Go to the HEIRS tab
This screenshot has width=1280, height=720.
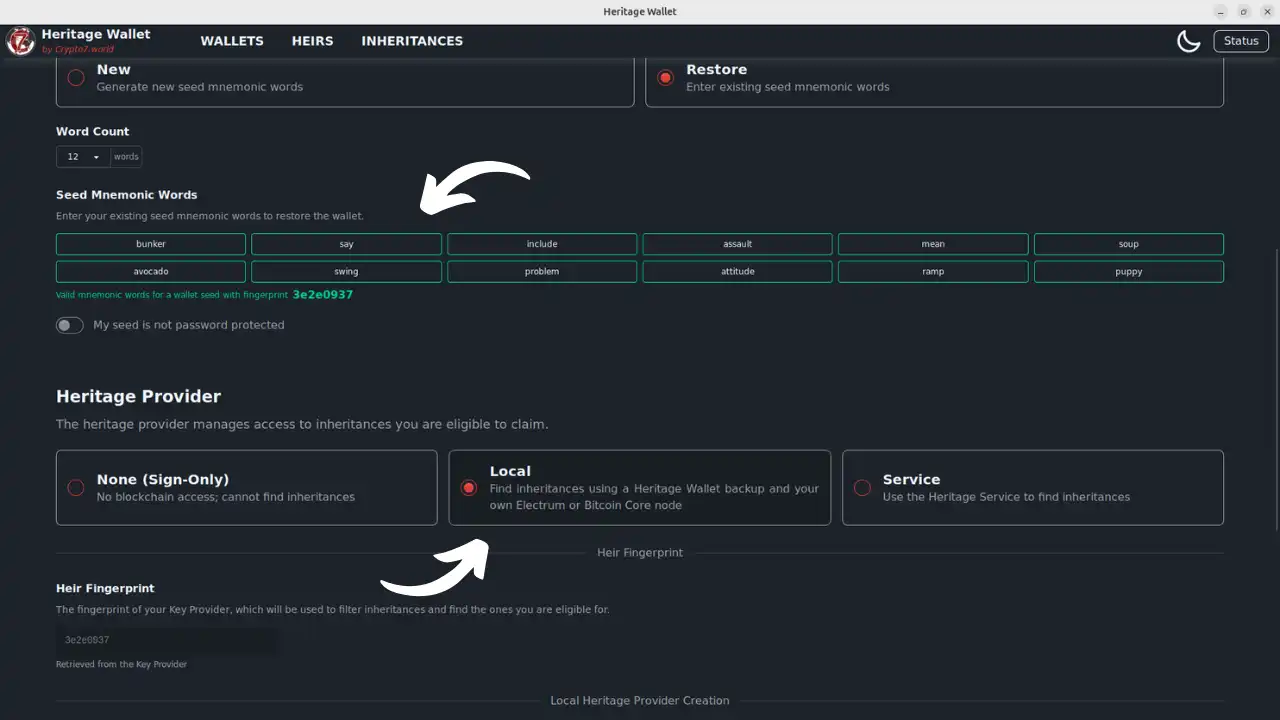[312, 41]
